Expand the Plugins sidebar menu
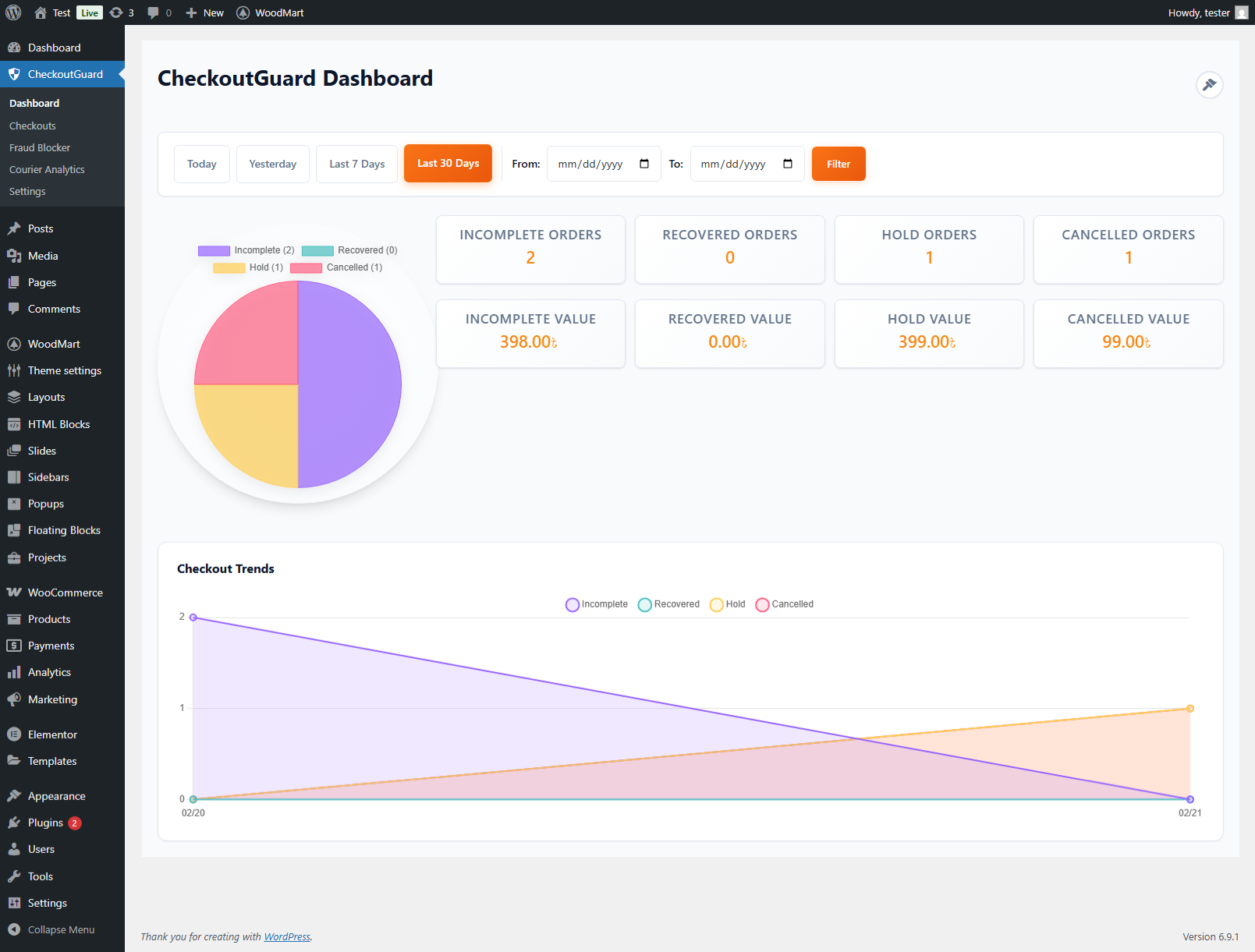1255x952 pixels. click(x=45, y=823)
